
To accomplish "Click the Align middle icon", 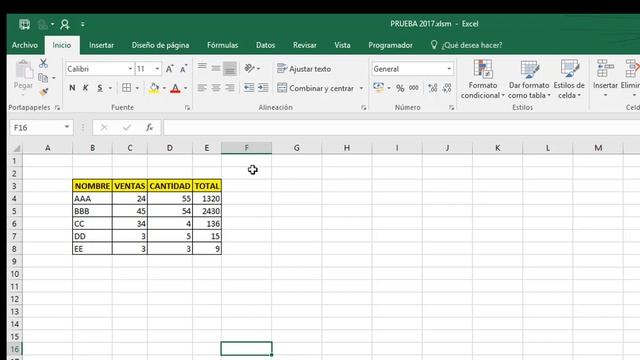I will (x=216, y=68).
